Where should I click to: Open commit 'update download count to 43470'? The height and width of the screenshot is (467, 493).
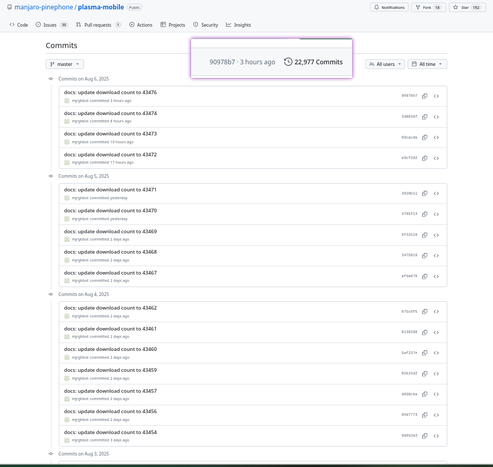click(110, 211)
